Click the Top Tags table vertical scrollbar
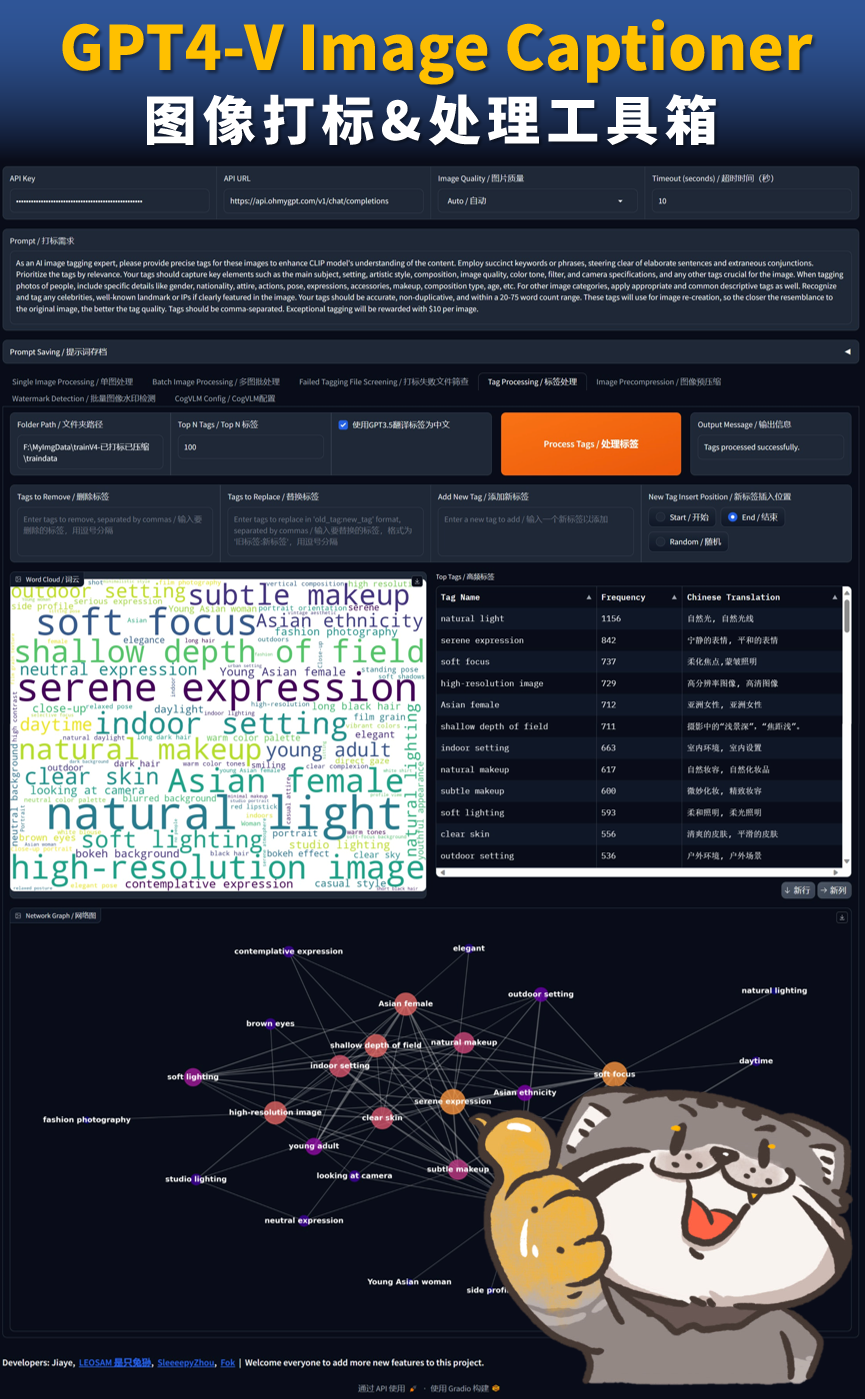Screen dimensions: 865x1399 (x=847, y=726)
